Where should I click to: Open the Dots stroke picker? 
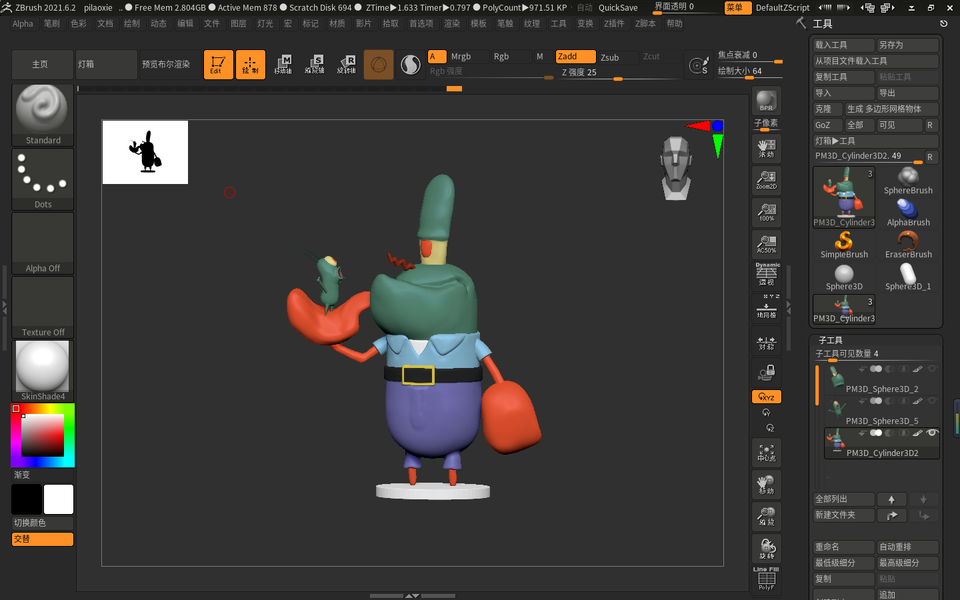pyautogui.click(x=42, y=179)
